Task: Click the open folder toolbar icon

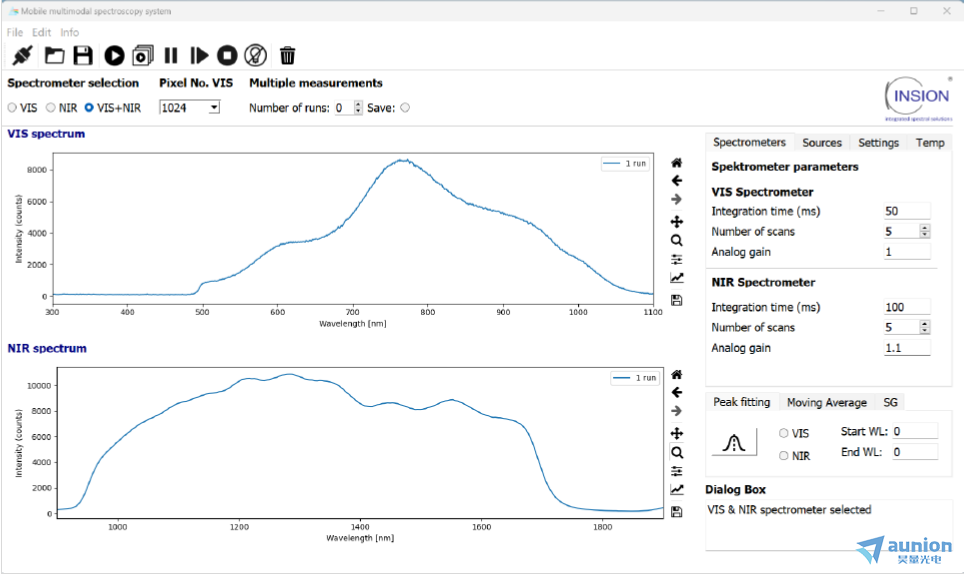Action: click(x=54, y=56)
